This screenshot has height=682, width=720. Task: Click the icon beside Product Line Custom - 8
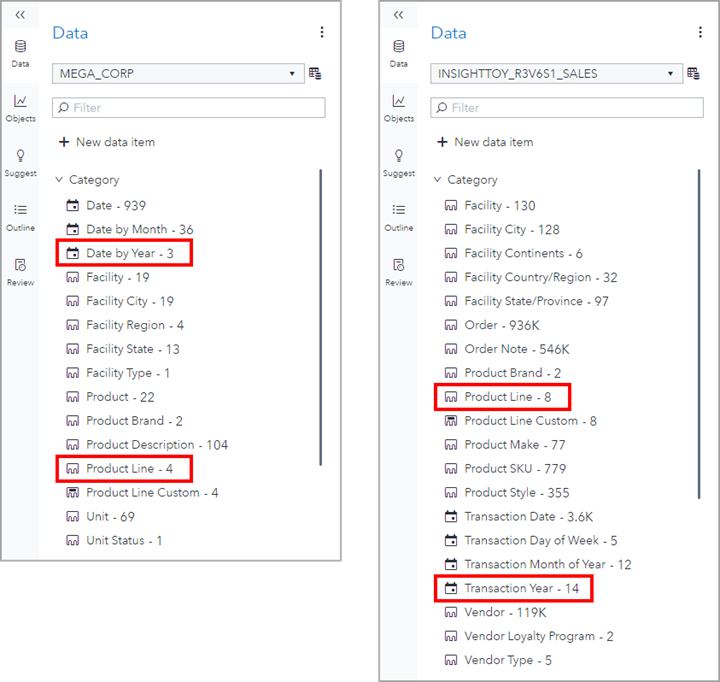coord(450,421)
